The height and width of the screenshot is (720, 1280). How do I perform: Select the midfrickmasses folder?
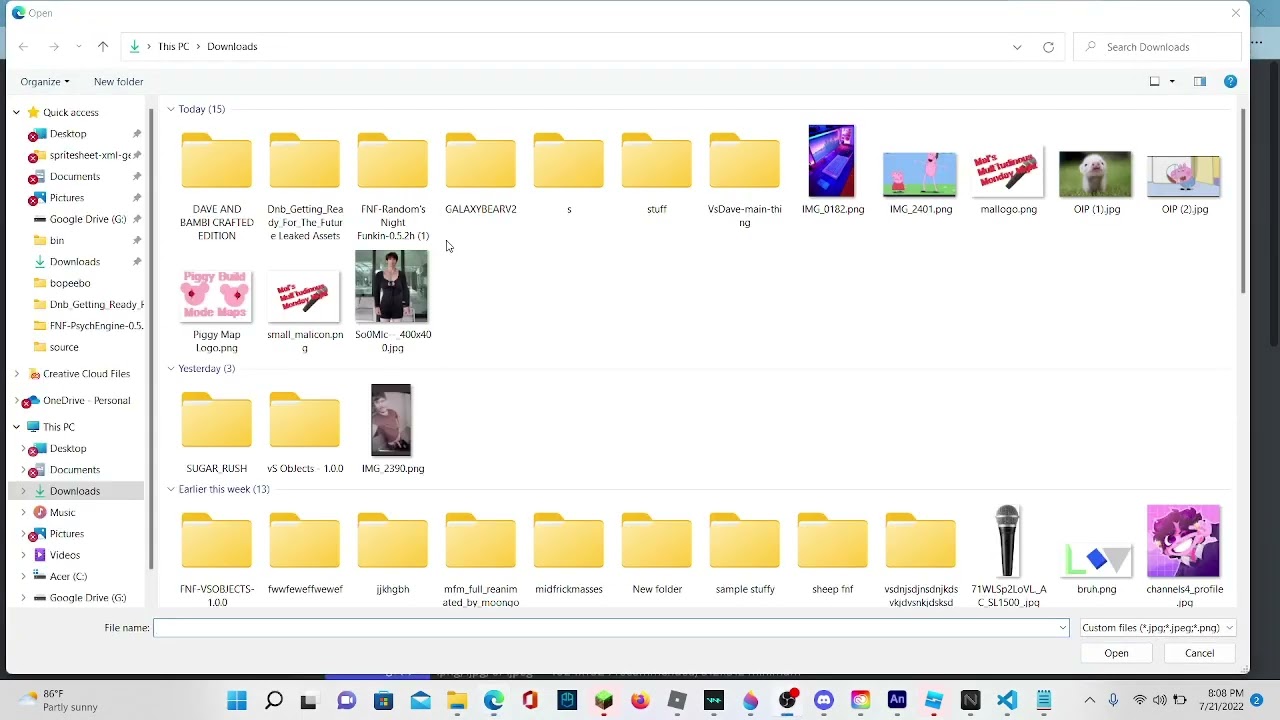click(x=568, y=553)
